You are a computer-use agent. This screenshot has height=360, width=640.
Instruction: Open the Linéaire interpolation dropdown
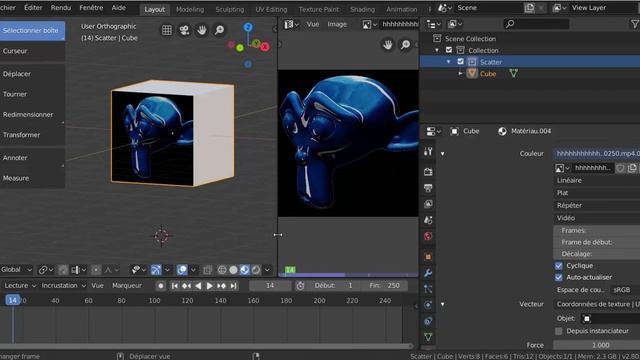pyautogui.click(x=597, y=180)
